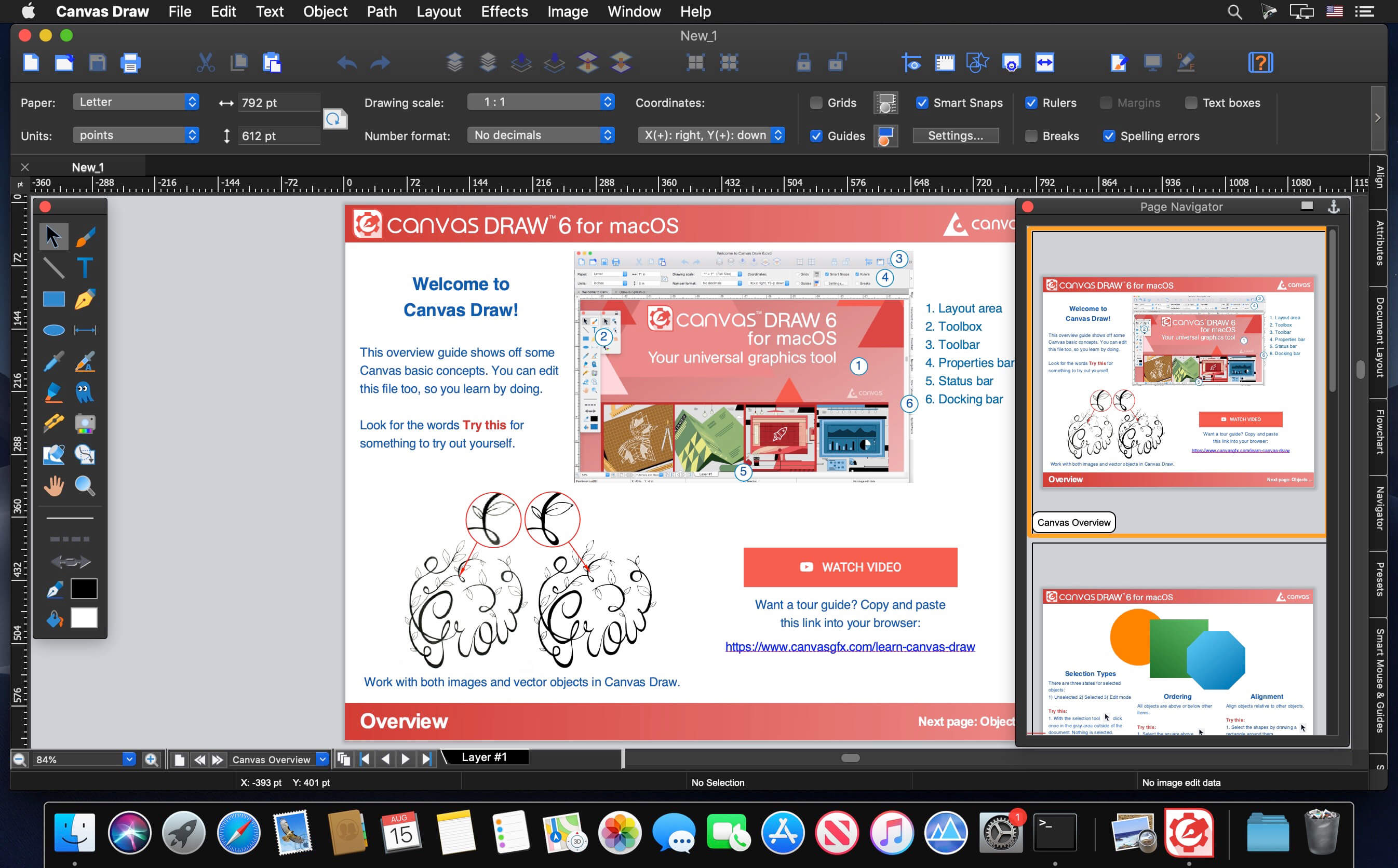Switch to the Attributes docking tab

click(x=1380, y=243)
